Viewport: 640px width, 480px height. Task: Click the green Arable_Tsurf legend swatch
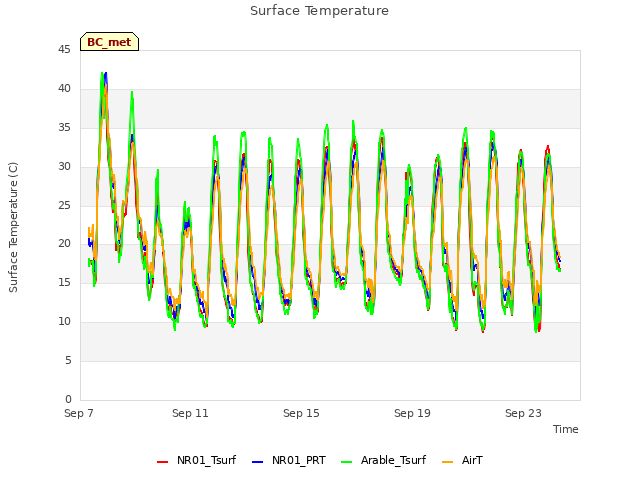347,462
